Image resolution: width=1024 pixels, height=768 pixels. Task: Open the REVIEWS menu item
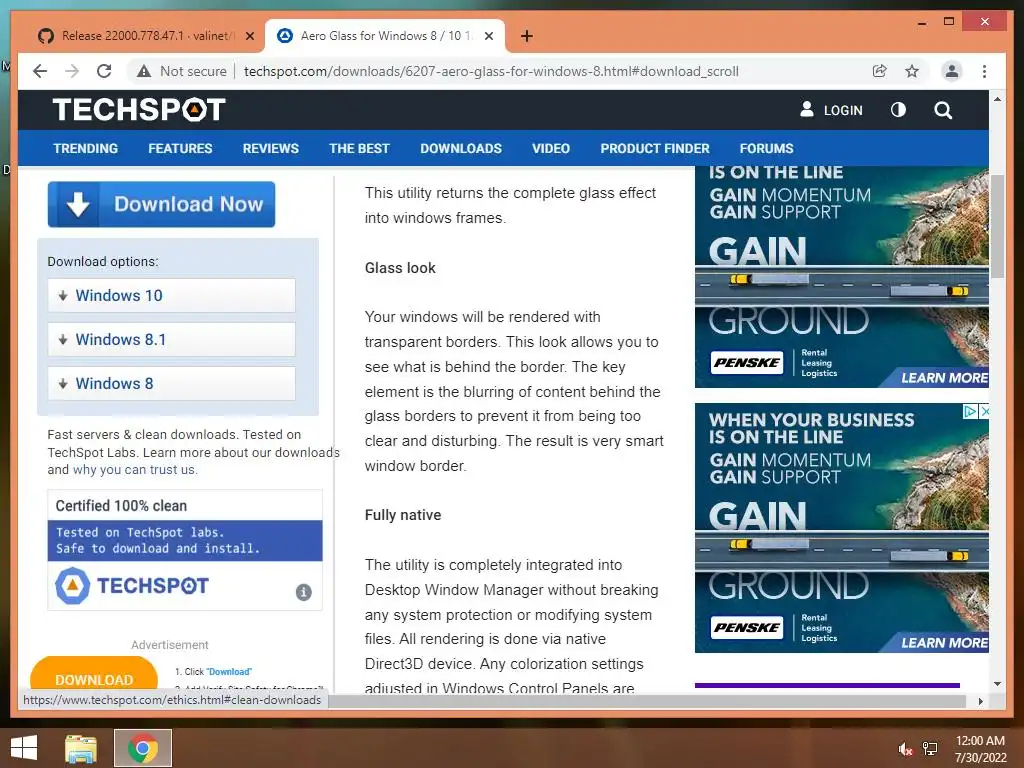pos(270,148)
